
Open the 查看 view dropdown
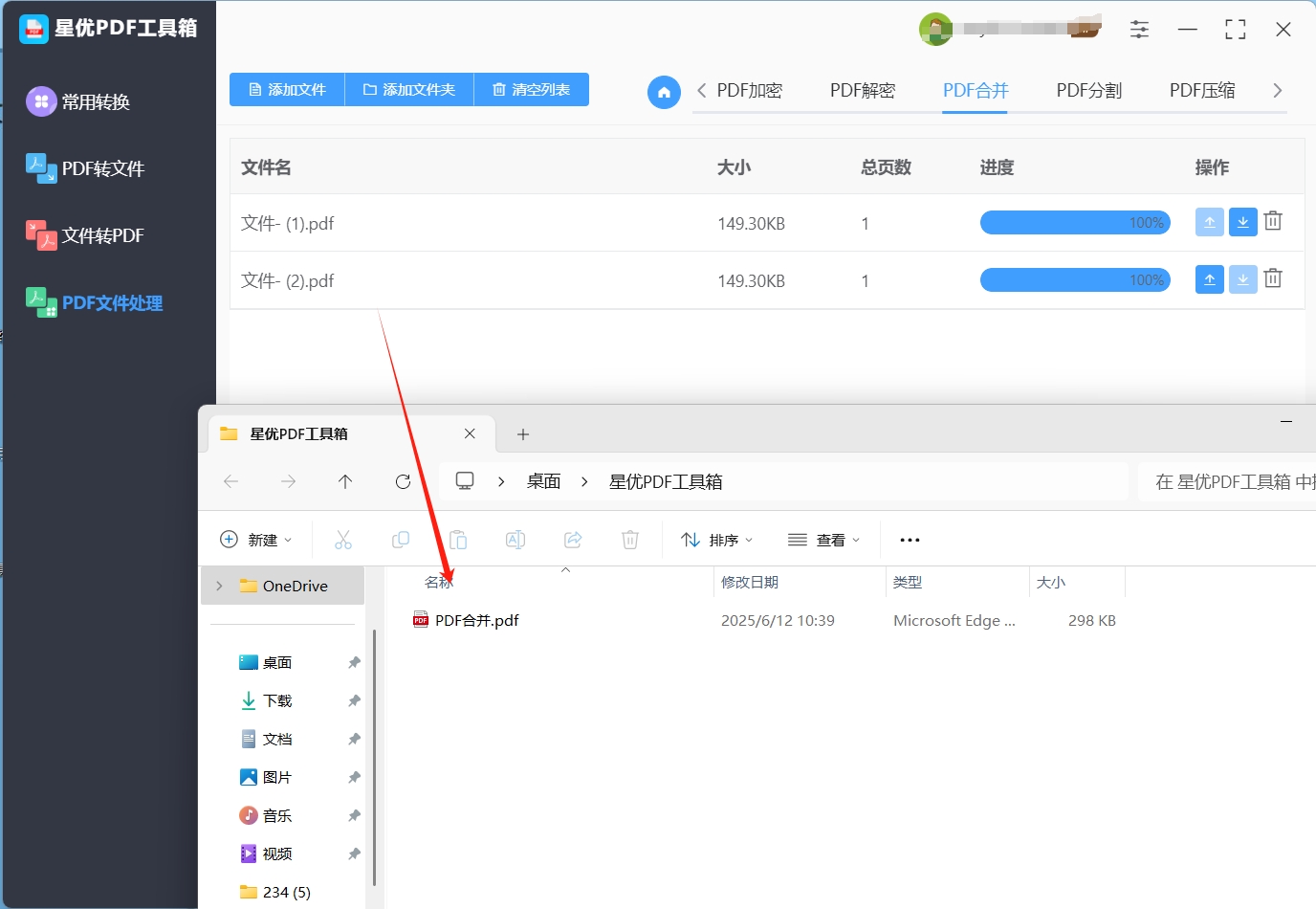point(823,540)
